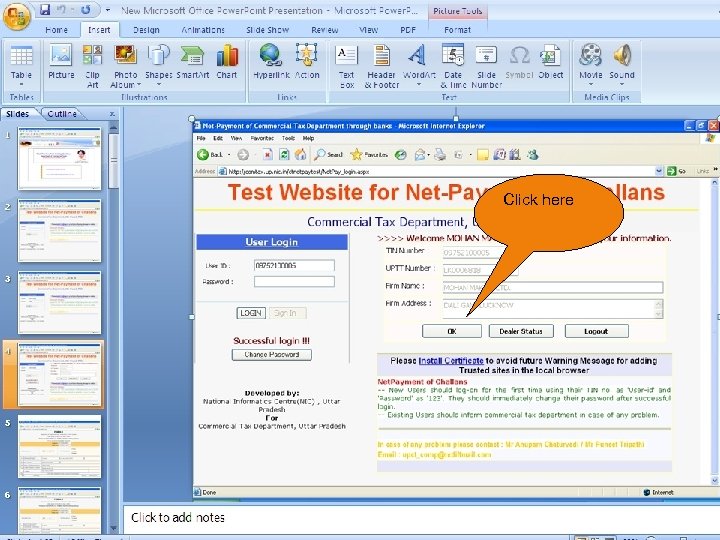Screen dimensions: 720x540
Task: Open the Review ribbon tab
Action: pyautogui.click(x=325, y=30)
